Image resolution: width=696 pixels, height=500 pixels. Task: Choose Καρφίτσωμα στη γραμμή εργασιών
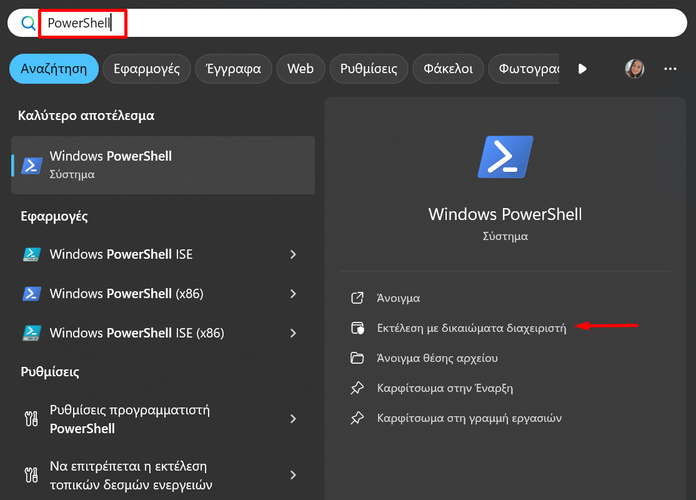469,418
